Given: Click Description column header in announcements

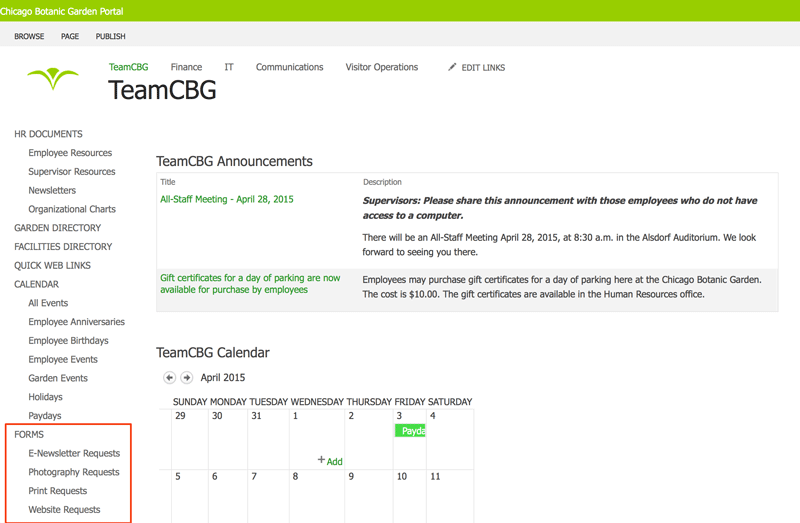Looking at the screenshot, I should pos(382,182).
